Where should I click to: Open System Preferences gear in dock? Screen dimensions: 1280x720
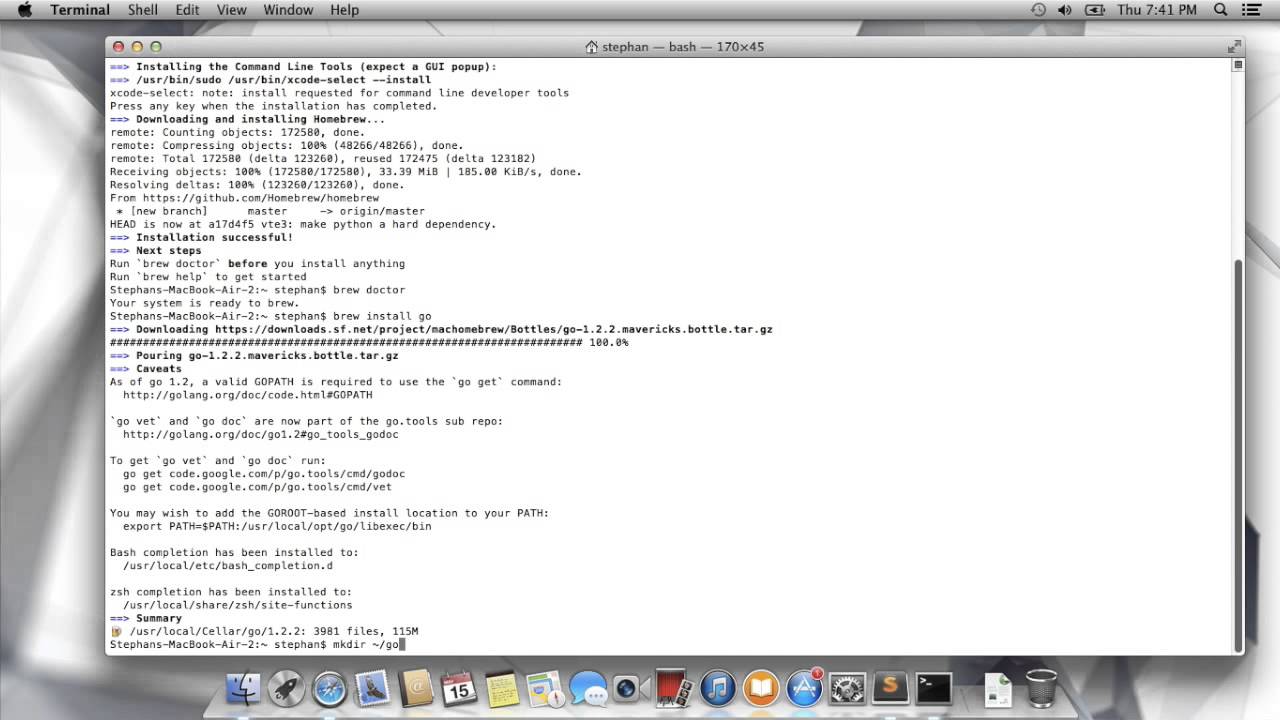pyautogui.click(x=847, y=688)
